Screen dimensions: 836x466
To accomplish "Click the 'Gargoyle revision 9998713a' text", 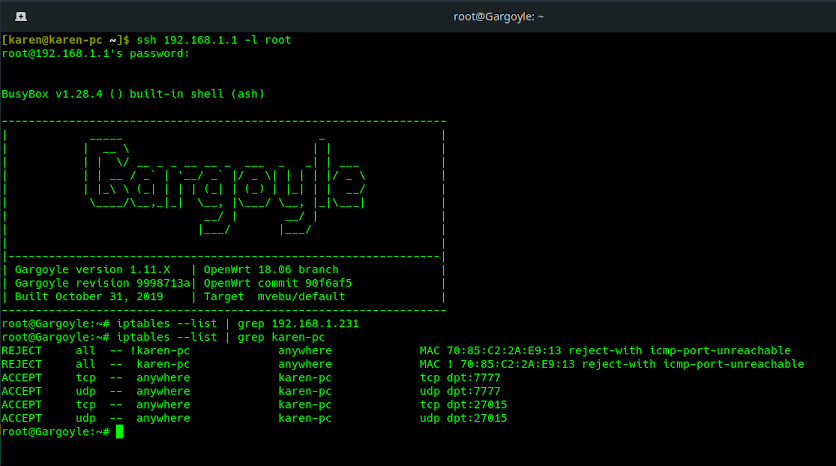I will pos(102,283).
